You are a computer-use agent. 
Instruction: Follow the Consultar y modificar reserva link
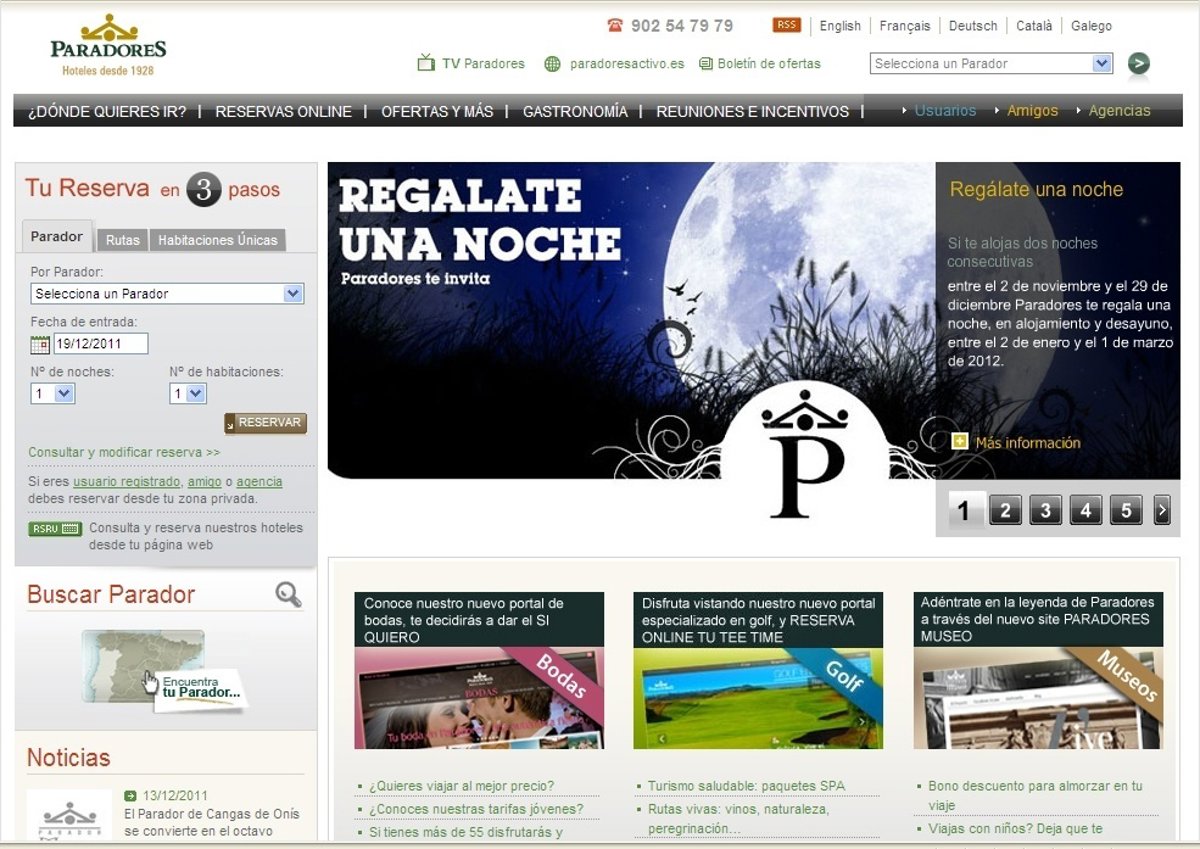(x=124, y=452)
